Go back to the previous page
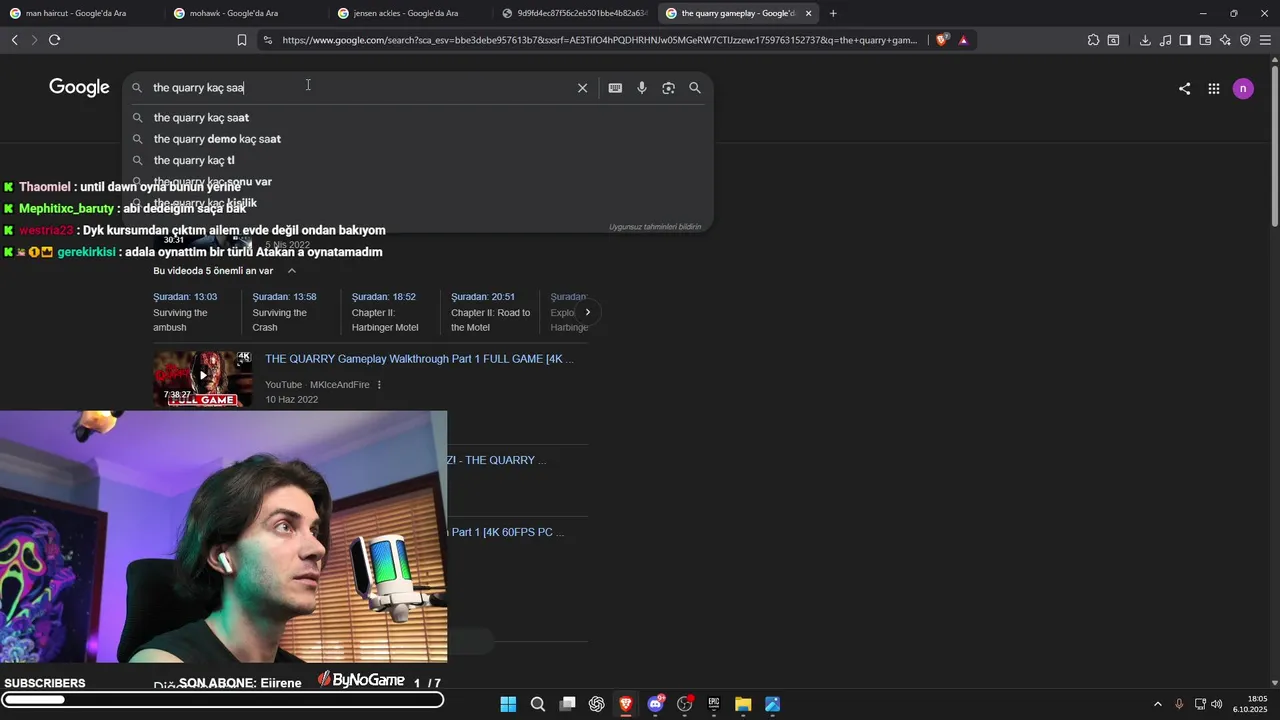Viewport: 1280px width, 720px height. 14,40
